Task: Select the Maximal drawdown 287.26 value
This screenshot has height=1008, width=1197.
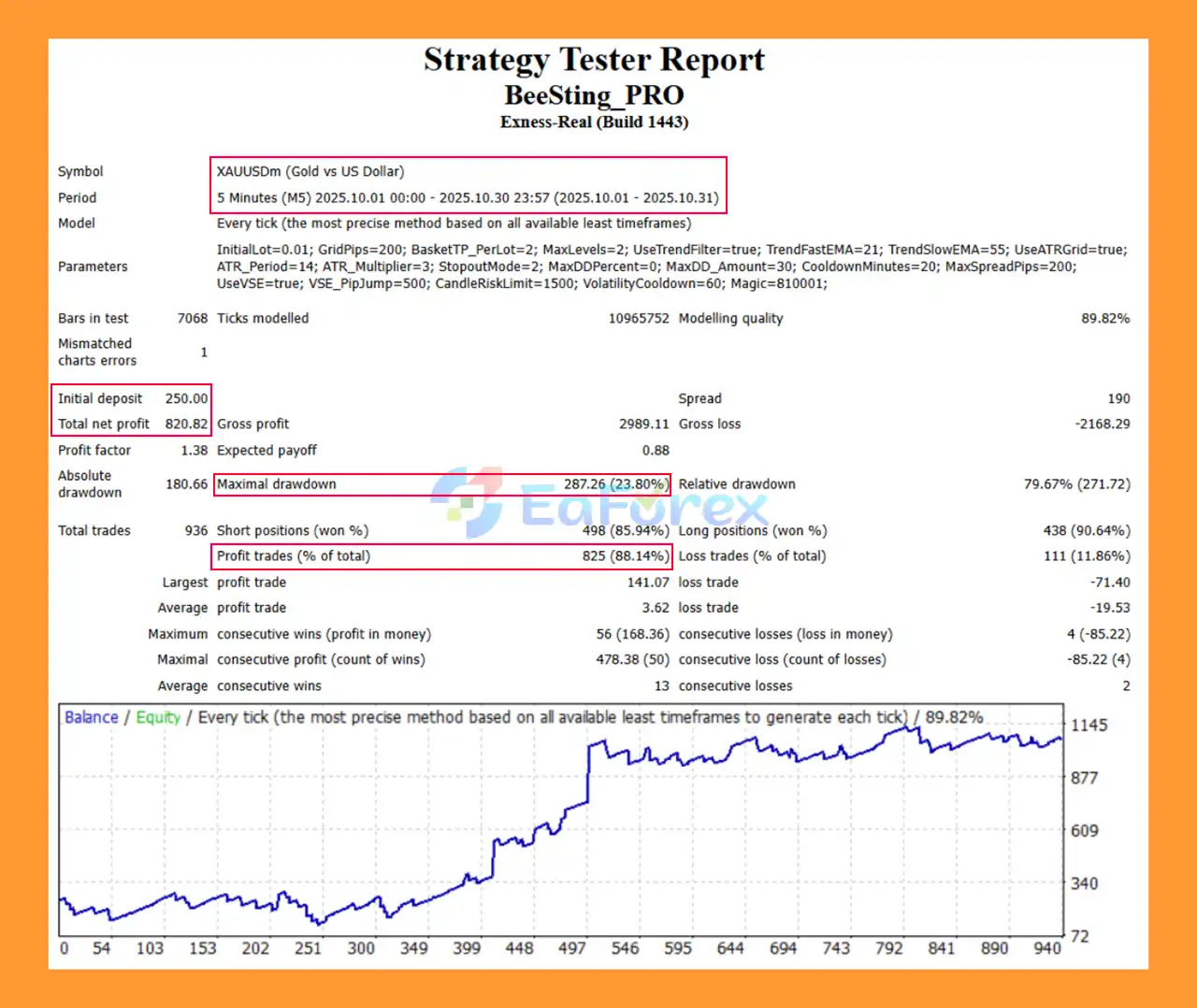Action: (615, 483)
